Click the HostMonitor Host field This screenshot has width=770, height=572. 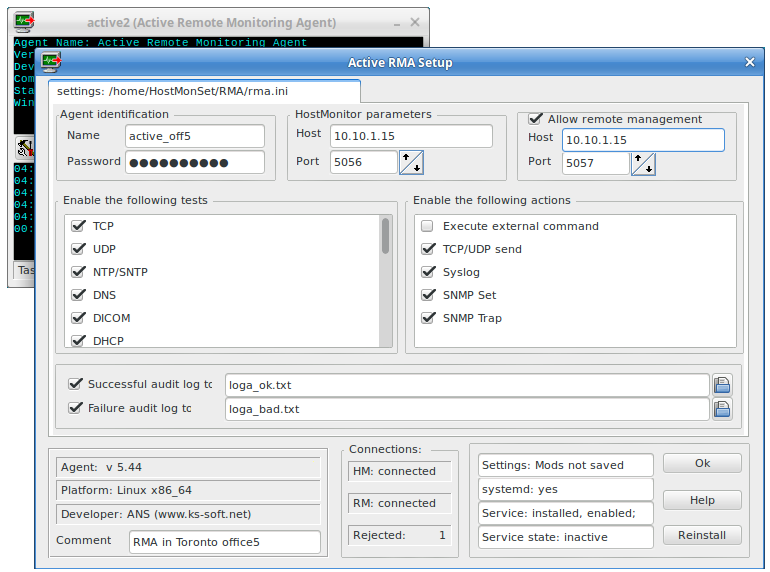coord(412,136)
